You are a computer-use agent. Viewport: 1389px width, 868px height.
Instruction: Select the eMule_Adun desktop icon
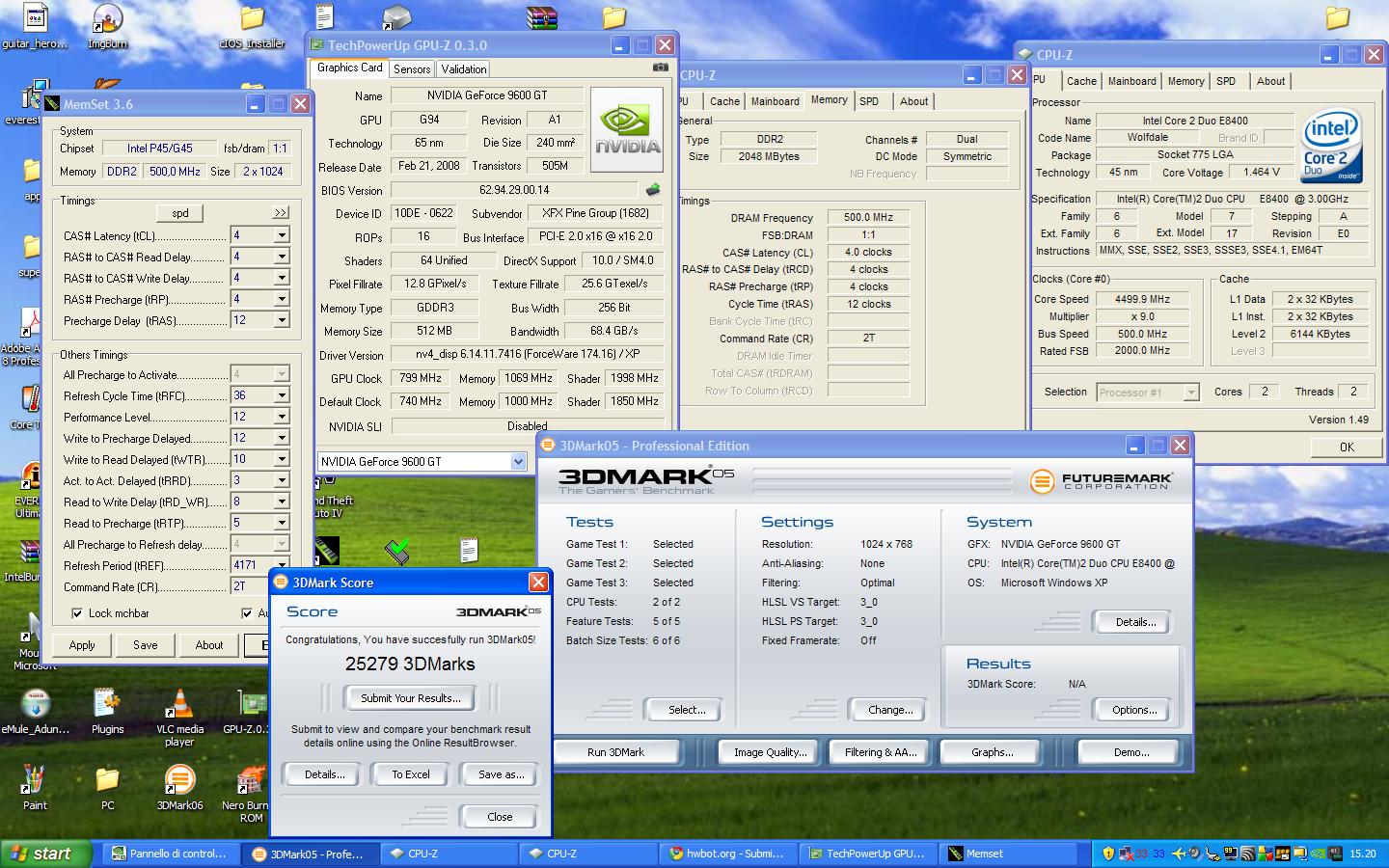[x=36, y=712]
